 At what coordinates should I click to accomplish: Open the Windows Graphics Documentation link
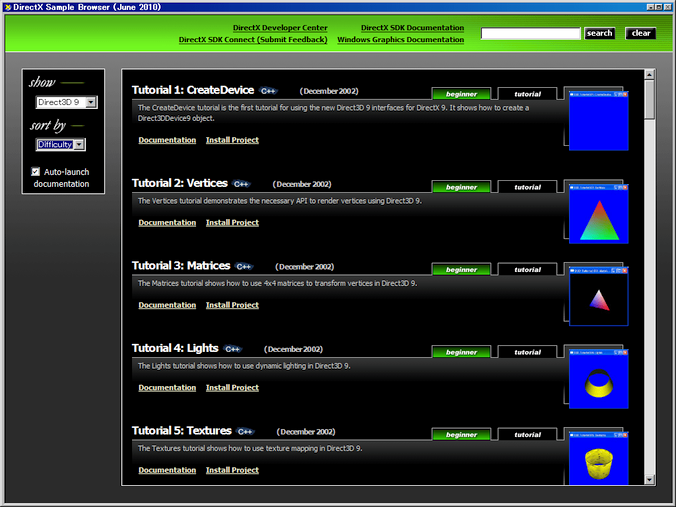click(x=401, y=40)
